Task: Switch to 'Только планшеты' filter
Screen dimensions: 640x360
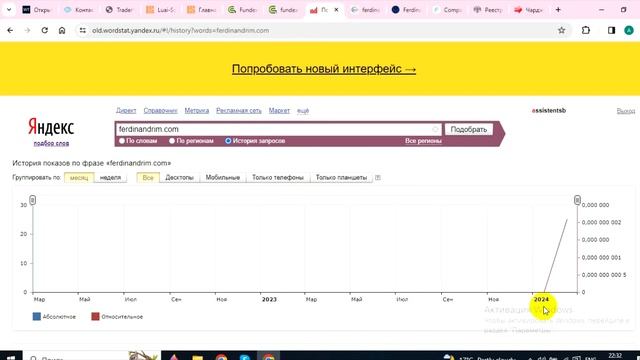Action: click(341, 178)
